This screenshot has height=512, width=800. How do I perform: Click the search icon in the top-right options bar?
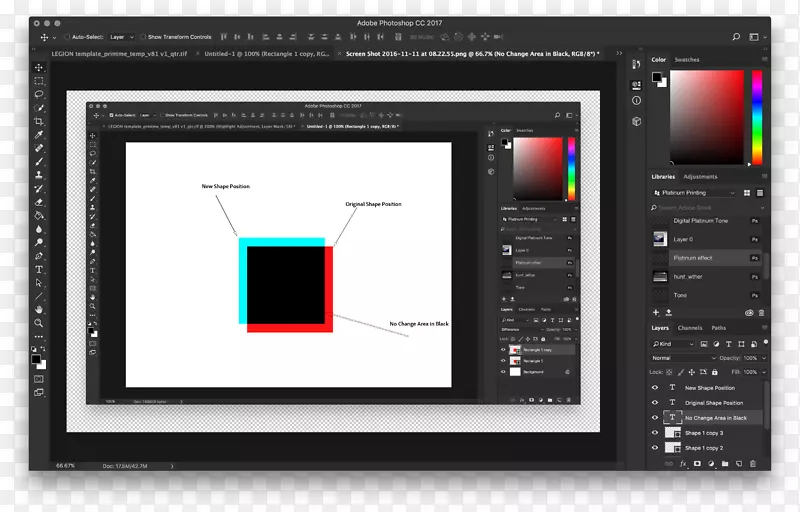point(737,37)
